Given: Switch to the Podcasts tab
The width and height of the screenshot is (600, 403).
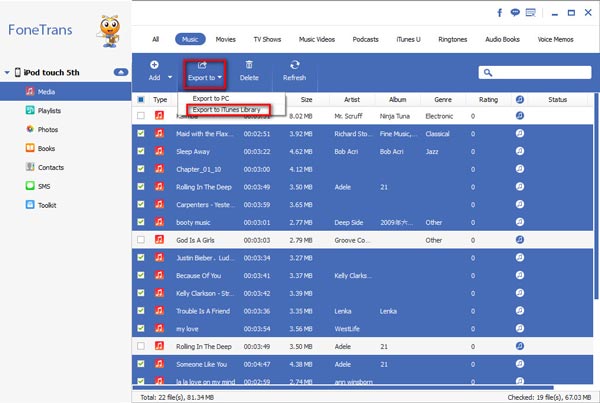Looking at the screenshot, I should [365, 39].
